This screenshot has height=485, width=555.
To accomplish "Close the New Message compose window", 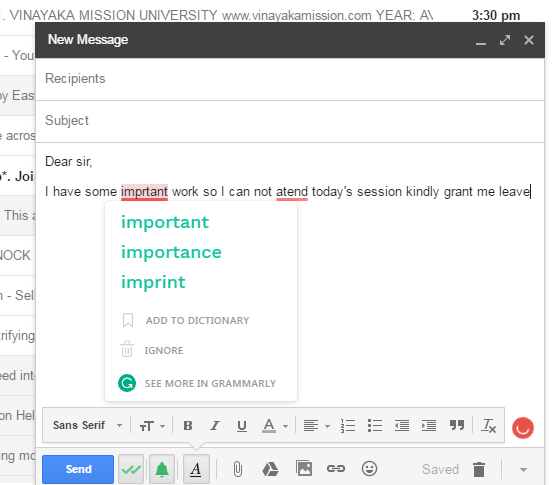I will [529, 40].
